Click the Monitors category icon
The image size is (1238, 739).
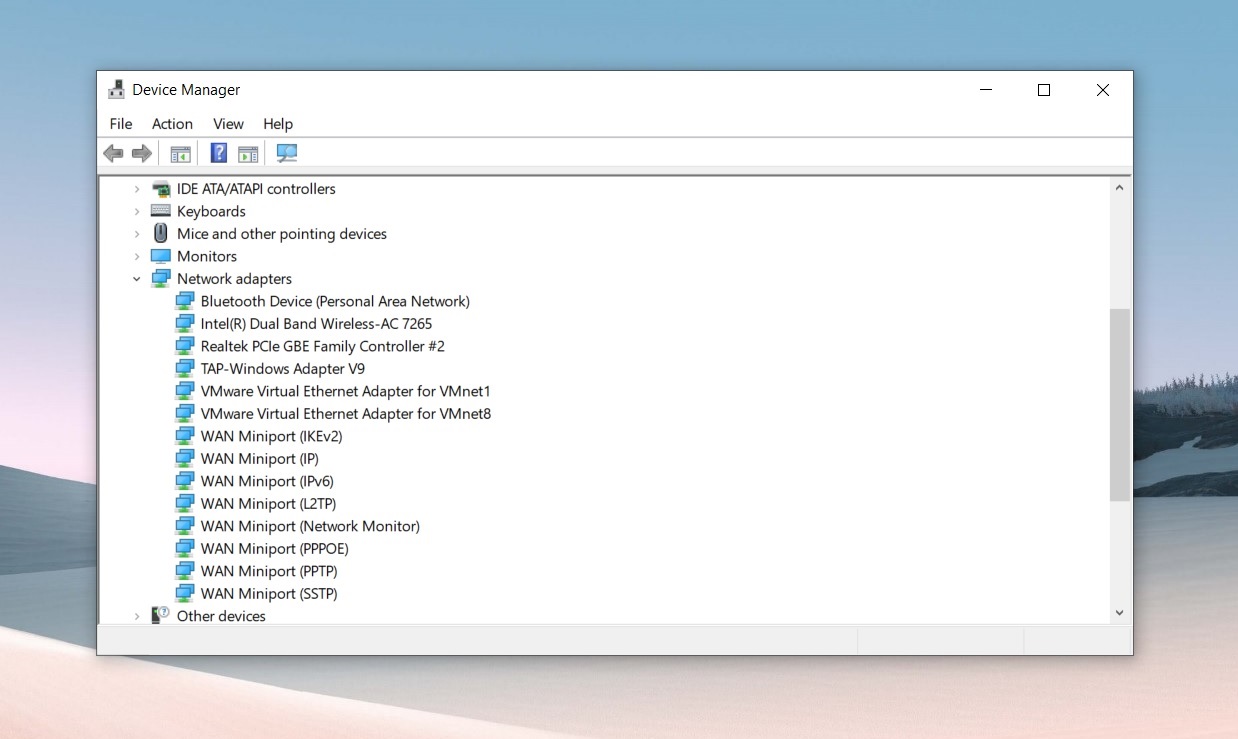pyautogui.click(x=160, y=256)
